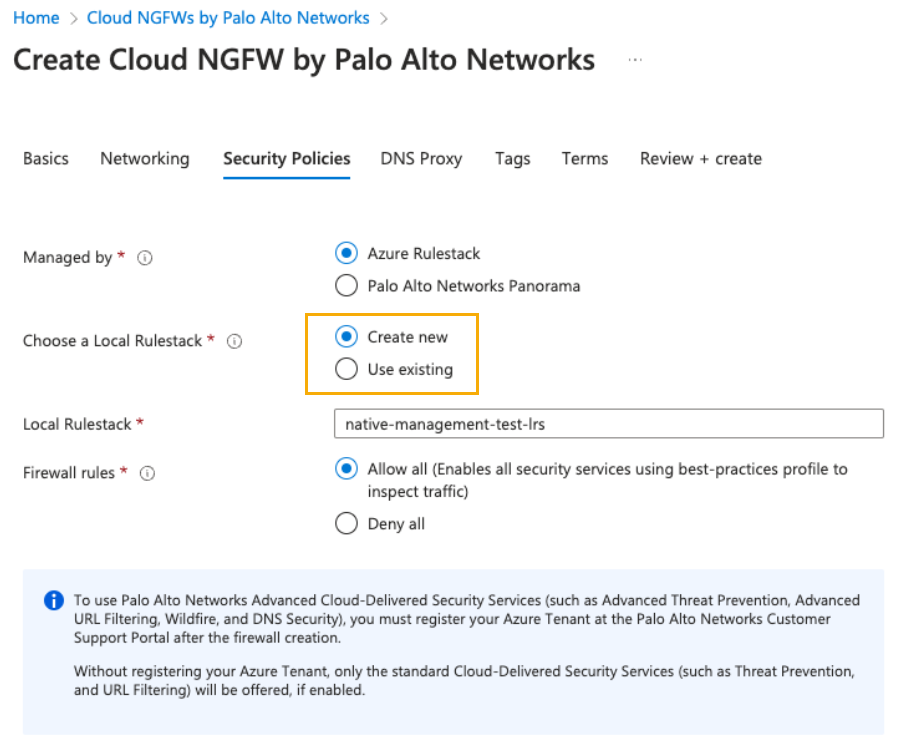900x745 pixels.
Task: Go to DNS Proxy tab
Action: 421,159
